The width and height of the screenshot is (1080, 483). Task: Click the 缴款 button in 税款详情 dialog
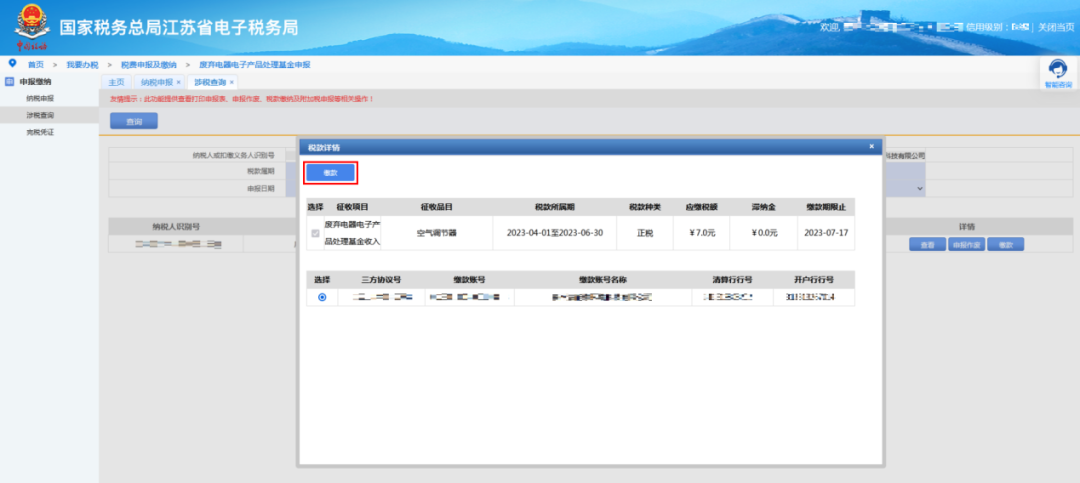tap(331, 173)
